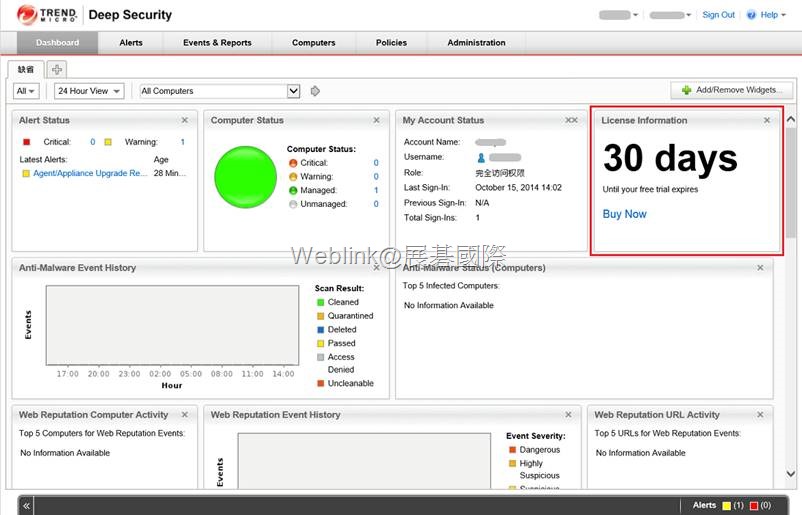This screenshot has height=515, width=802.
Task: Click Sign Out link
Action: pyautogui.click(x=718, y=15)
